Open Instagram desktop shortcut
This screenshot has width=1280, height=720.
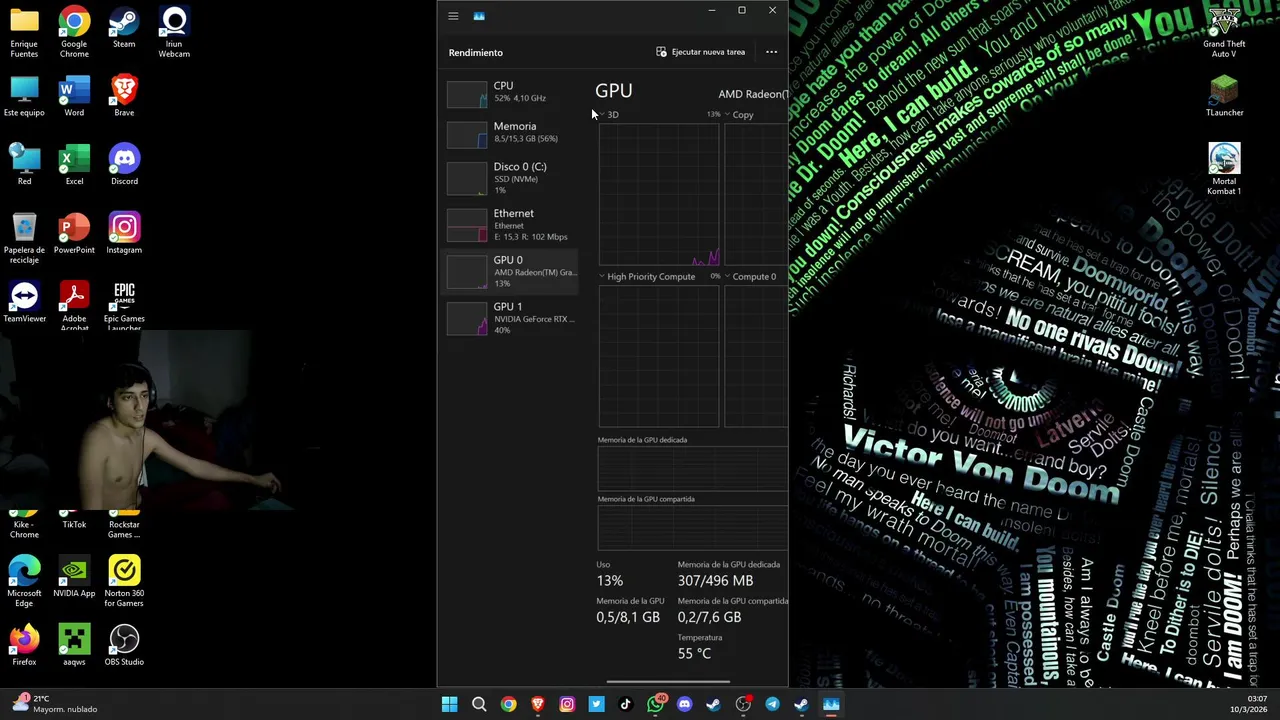click(124, 234)
